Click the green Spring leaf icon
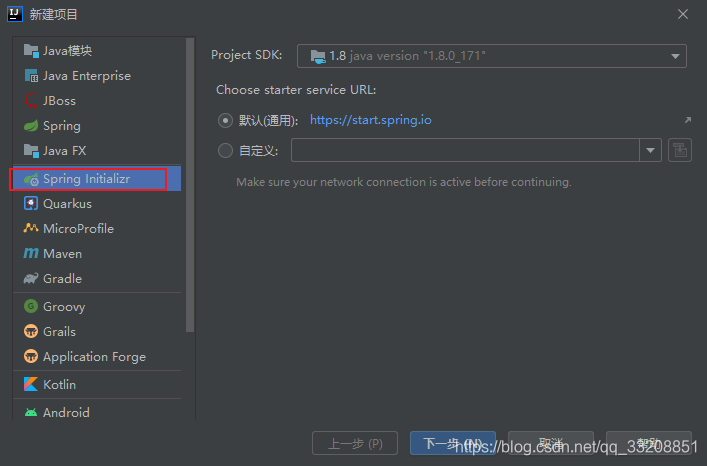 (31, 126)
